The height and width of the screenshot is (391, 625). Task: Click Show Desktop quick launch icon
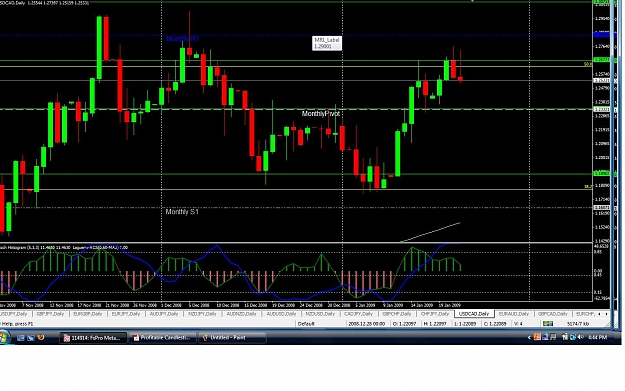[x=21, y=338]
